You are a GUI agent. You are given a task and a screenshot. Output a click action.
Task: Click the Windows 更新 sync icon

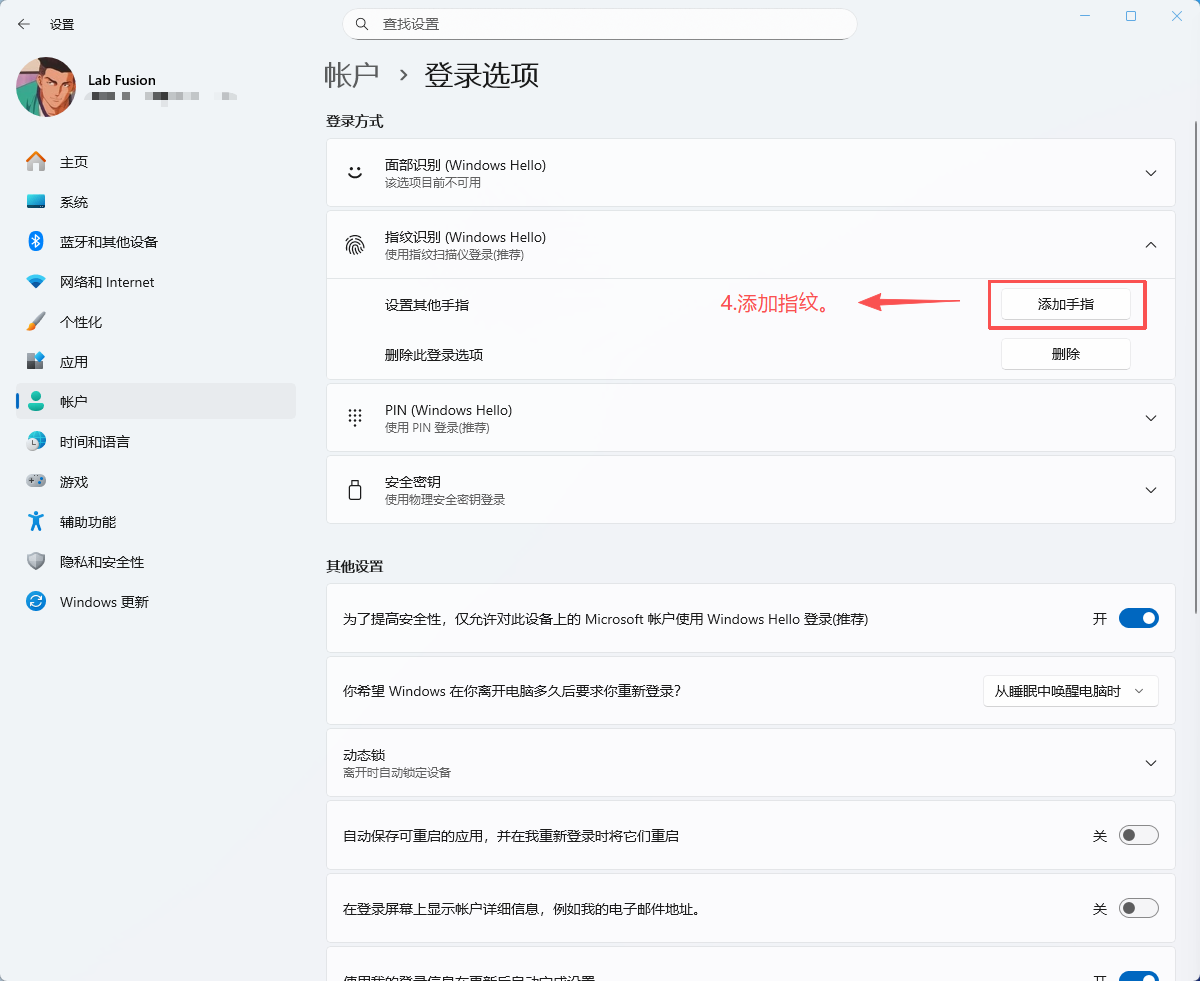point(36,602)
